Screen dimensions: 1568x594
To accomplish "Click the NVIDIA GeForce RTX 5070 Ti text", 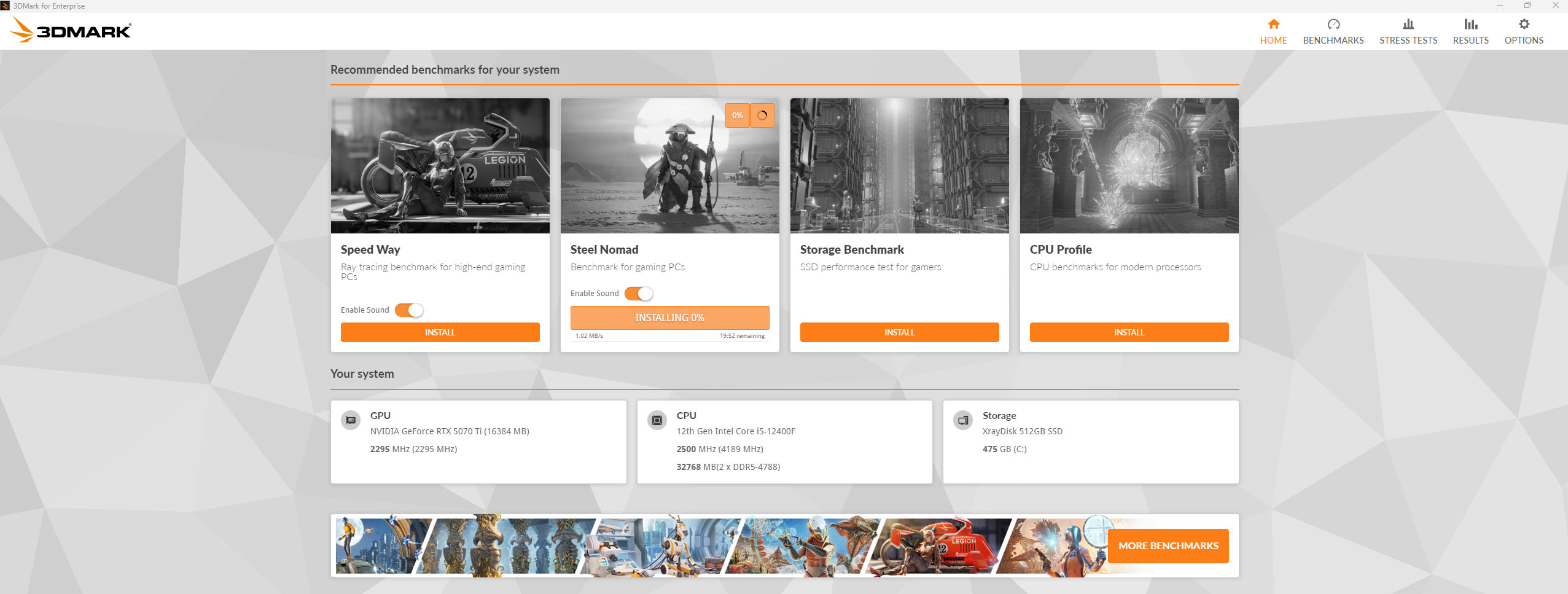I will click(x=450, y=431).
